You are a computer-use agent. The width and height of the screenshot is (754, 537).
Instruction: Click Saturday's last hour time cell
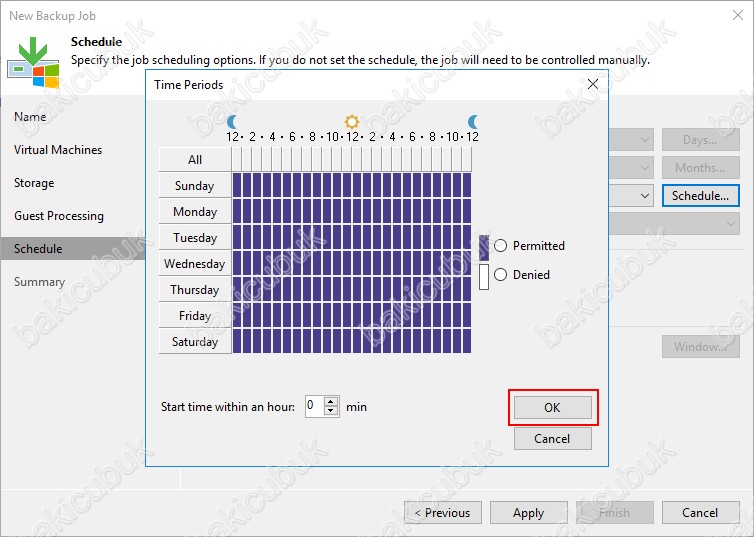click(x=467, y=341)
